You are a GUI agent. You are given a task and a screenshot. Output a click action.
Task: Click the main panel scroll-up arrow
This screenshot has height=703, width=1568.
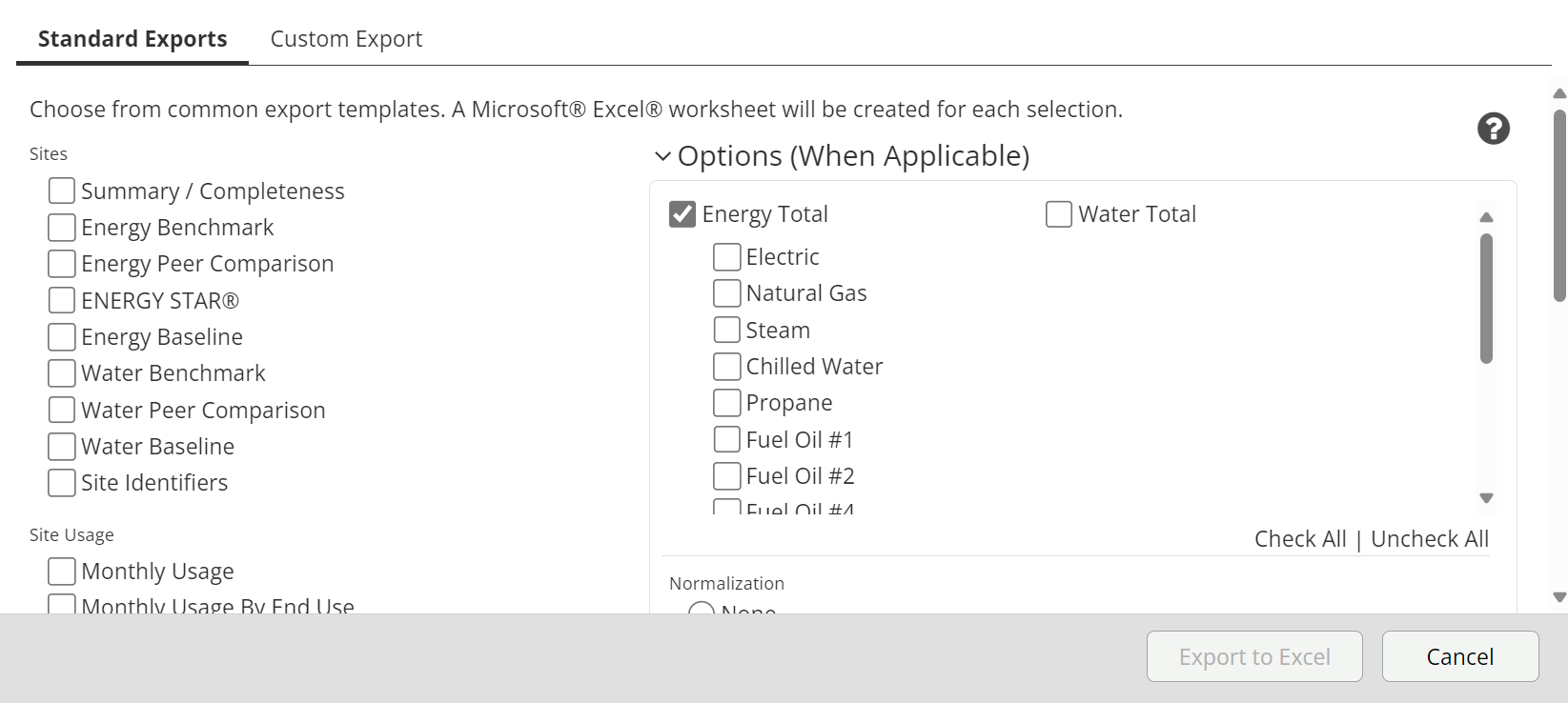point(1559,93)
